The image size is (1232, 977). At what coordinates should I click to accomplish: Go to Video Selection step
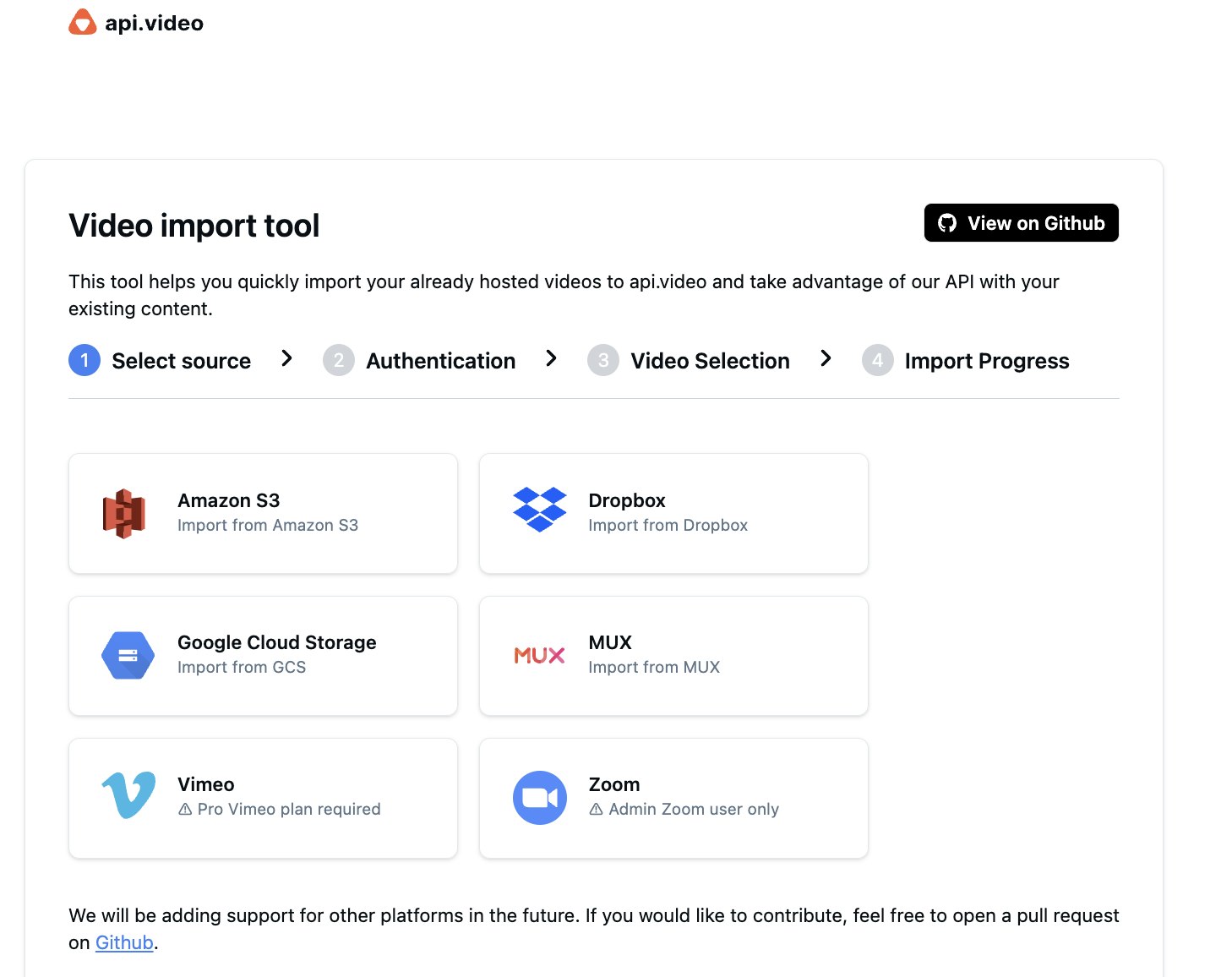pos(710,361)
